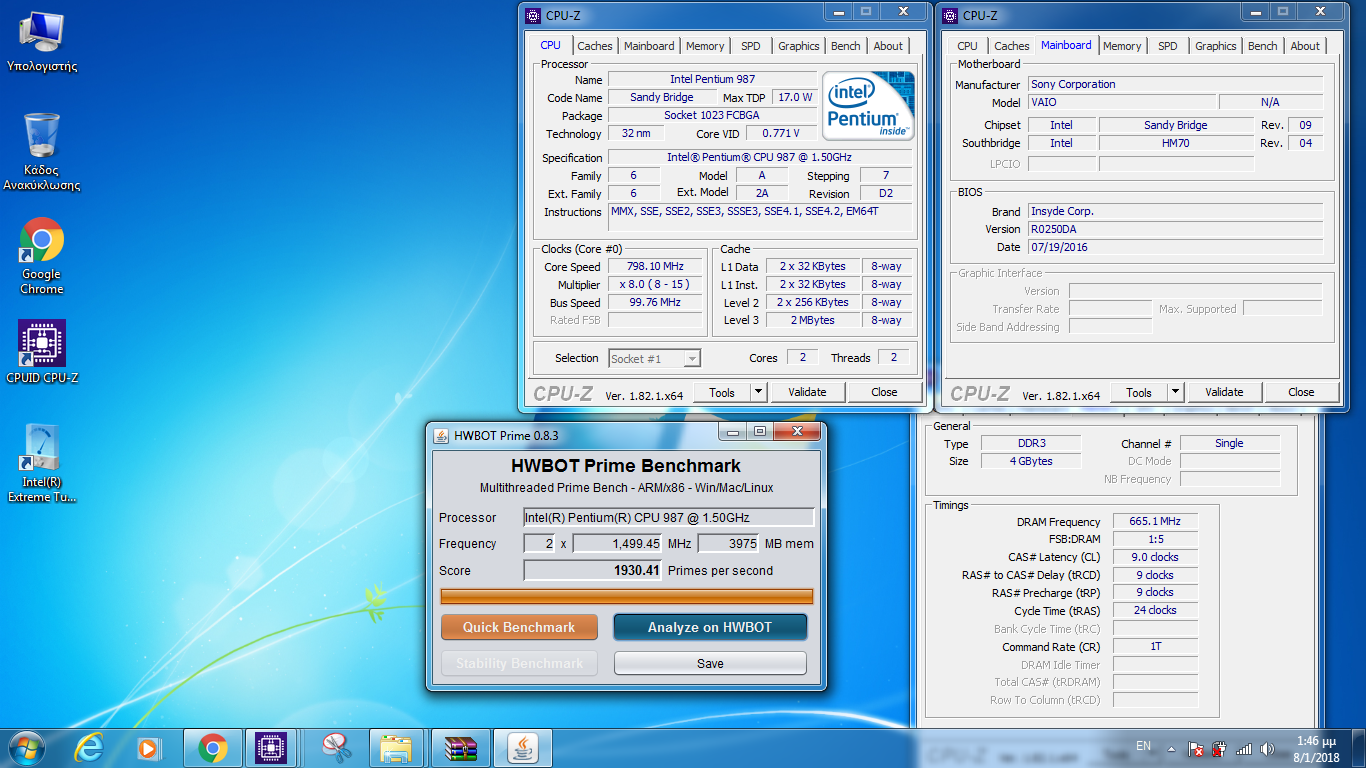Screen dimensions: 1366x768
Task: Click the Processor field in HWBOT Prime
Action: point(669,517)
